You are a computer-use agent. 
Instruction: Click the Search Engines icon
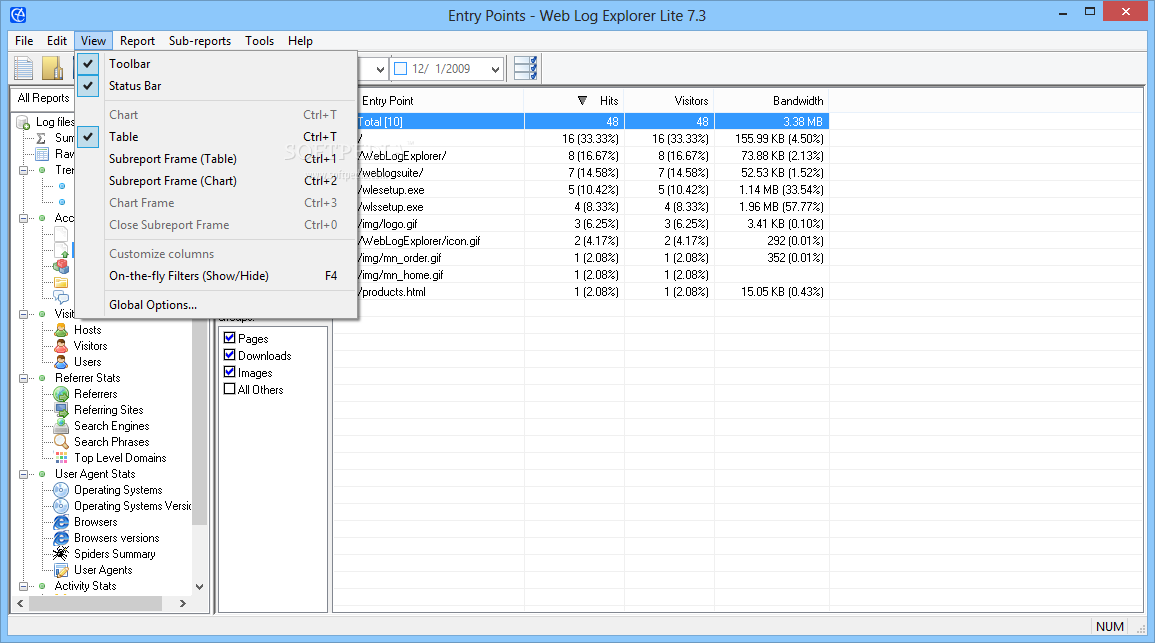point(61,426)
